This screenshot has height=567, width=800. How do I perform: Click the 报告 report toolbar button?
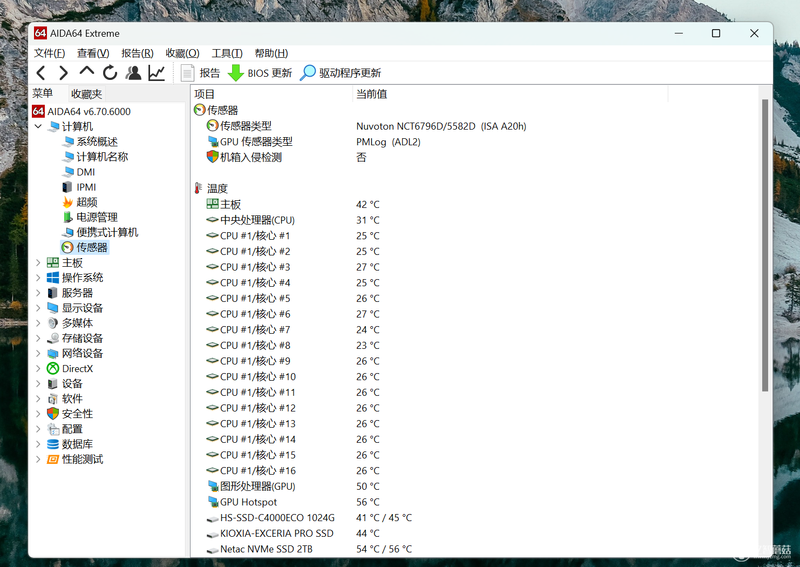[x=201, y=73]
